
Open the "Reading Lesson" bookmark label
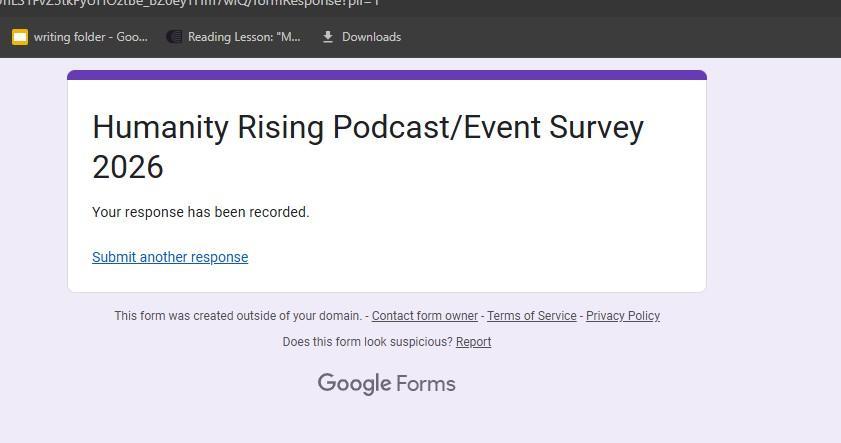tap(244, 37)
